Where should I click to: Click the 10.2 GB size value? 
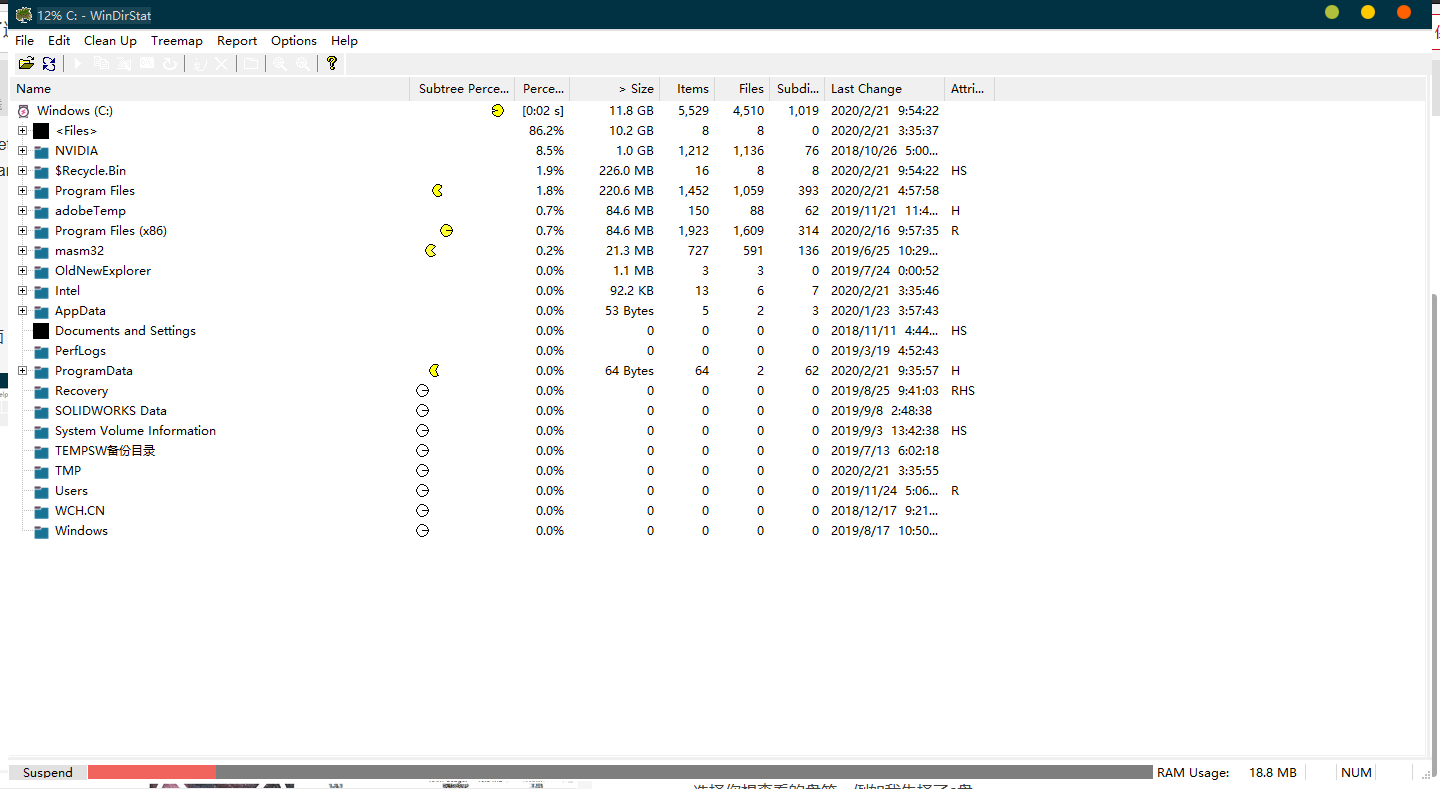click(632, 131)
